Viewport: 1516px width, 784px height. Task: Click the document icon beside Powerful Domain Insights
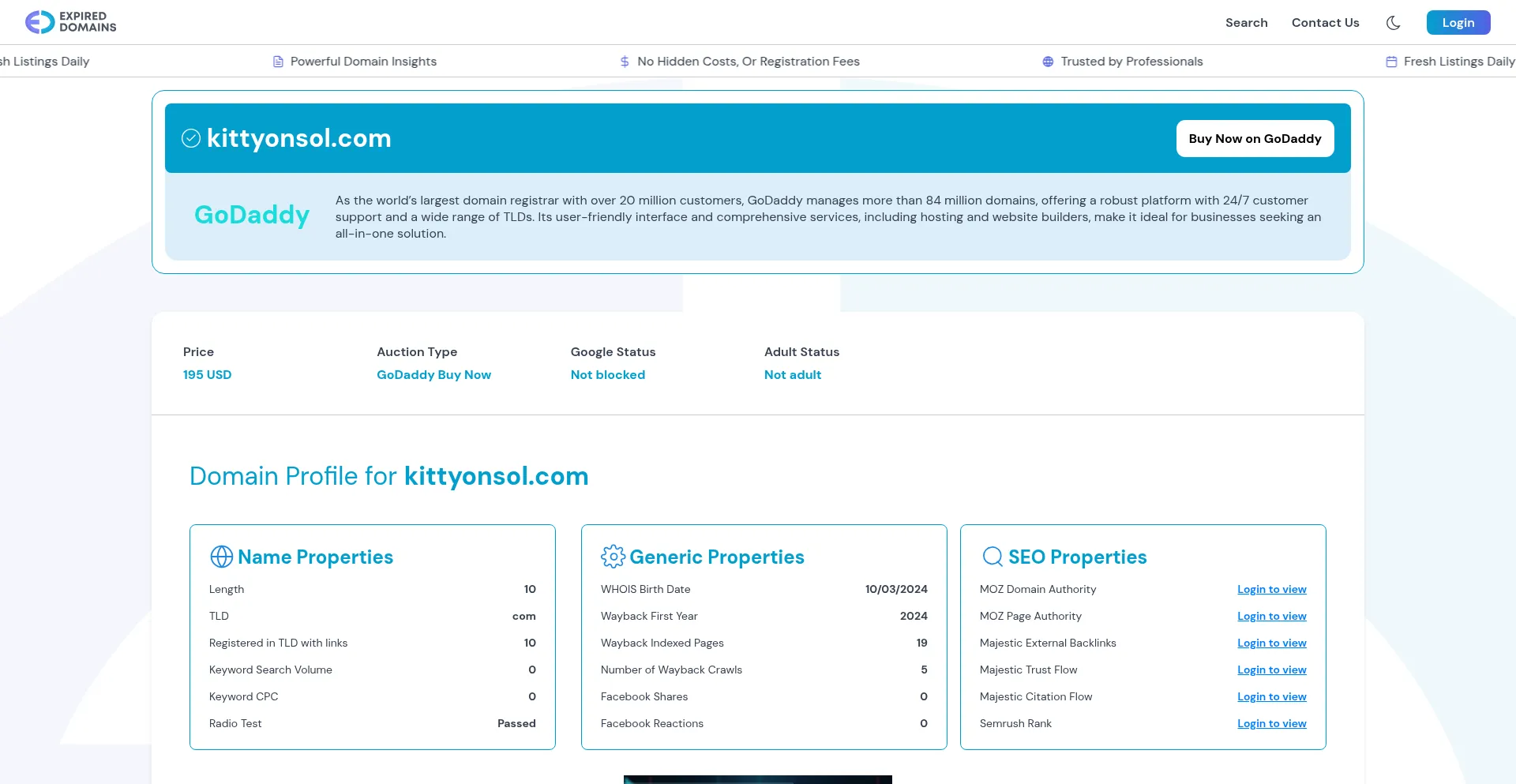point(276,61)
